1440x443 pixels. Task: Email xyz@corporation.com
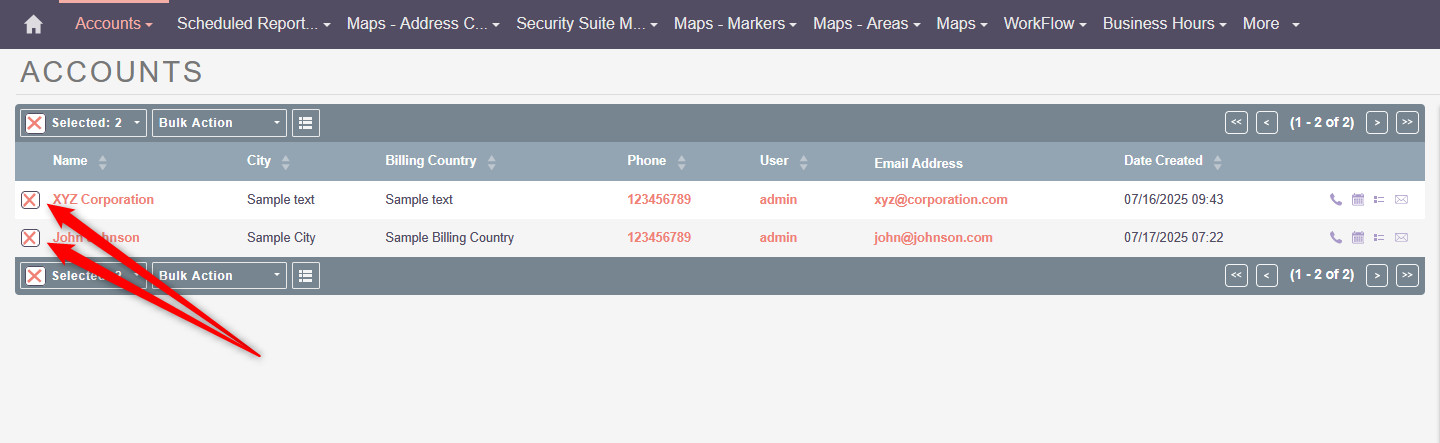click(x=941, y=200)
